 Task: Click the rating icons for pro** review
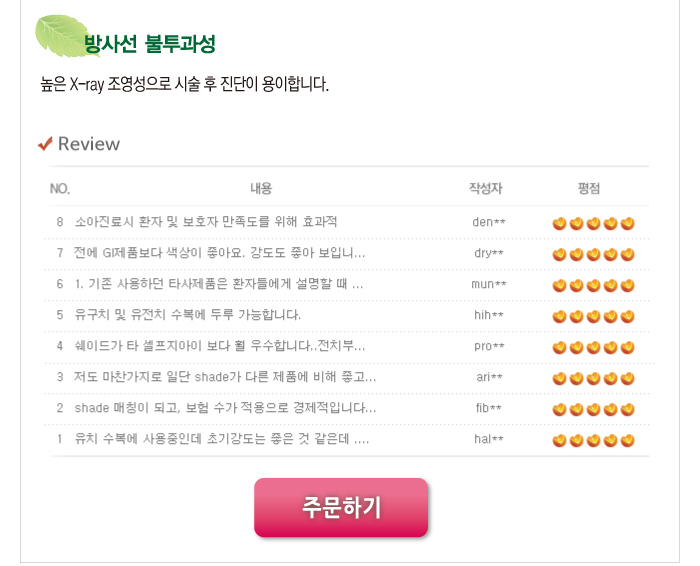point(593,347)
